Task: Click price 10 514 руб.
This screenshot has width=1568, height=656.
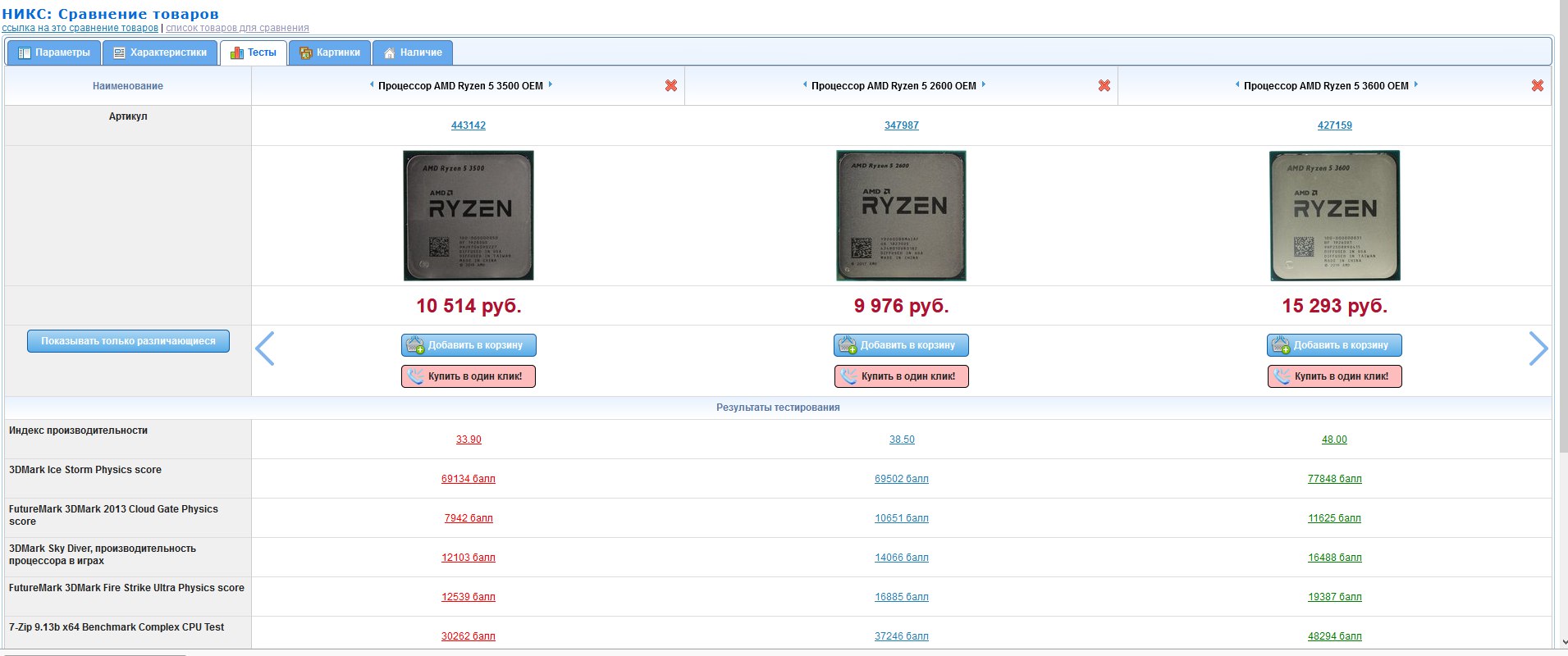Action: (469, 306)
